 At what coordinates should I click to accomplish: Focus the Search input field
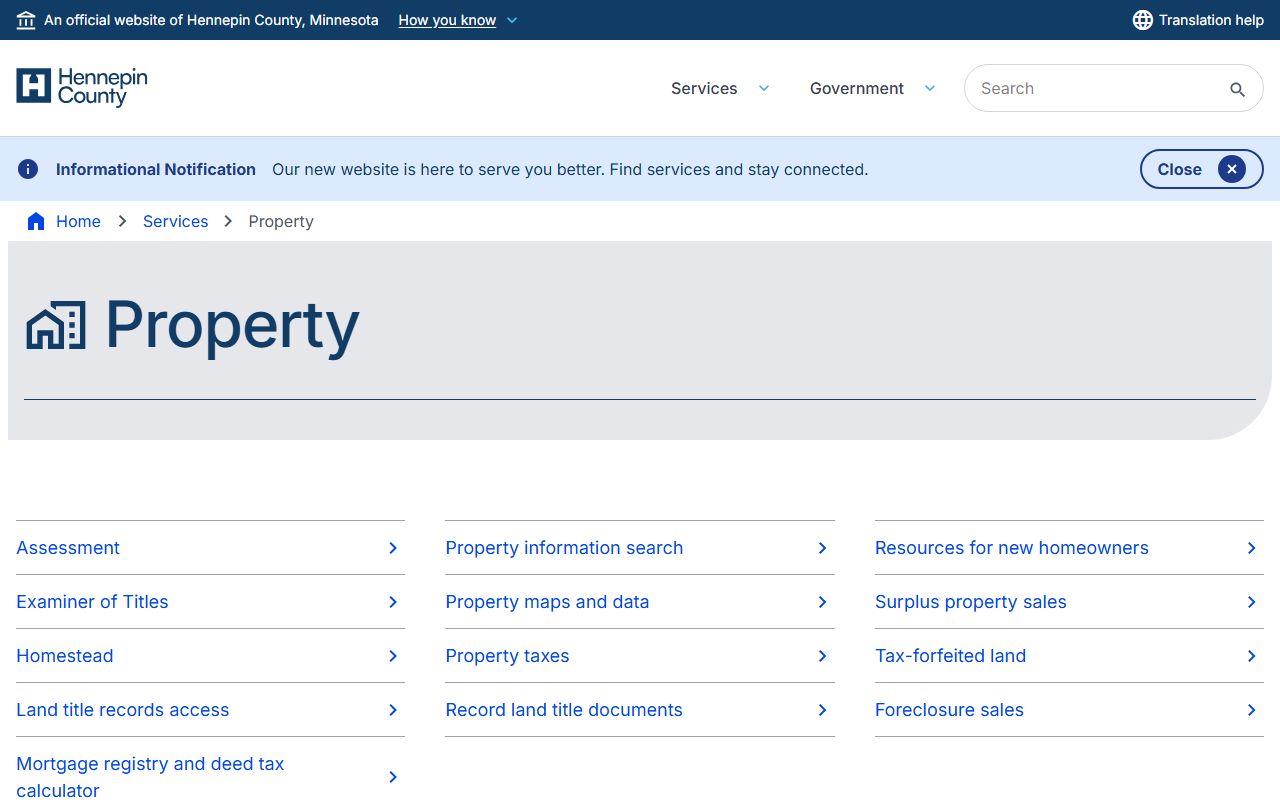[1095, 88]
